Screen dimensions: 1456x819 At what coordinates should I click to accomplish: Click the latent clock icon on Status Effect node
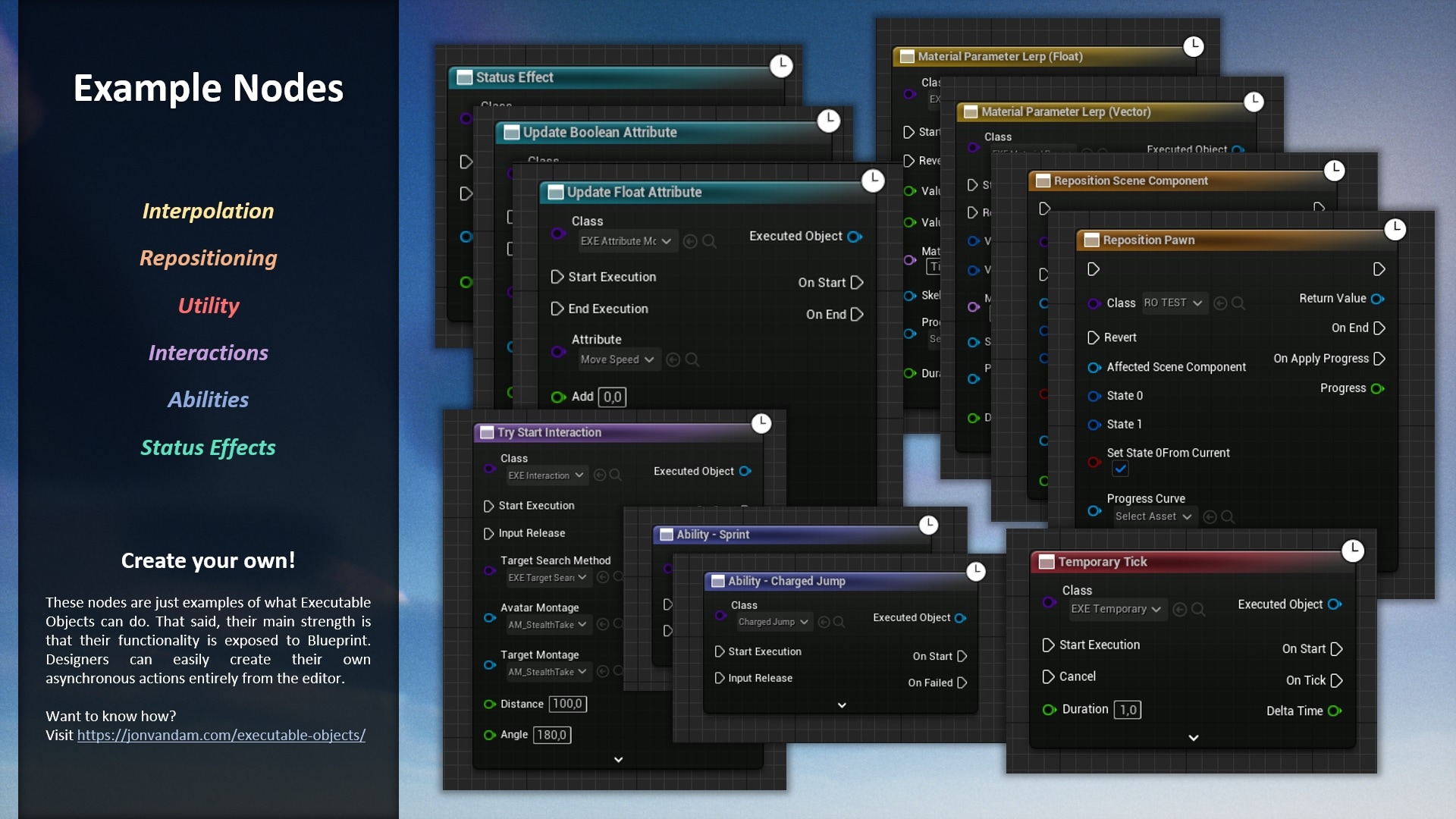[781, 67]
